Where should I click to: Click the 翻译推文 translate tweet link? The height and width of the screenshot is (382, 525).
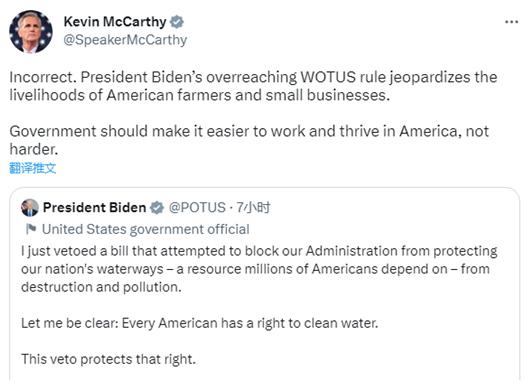[32, 168]
